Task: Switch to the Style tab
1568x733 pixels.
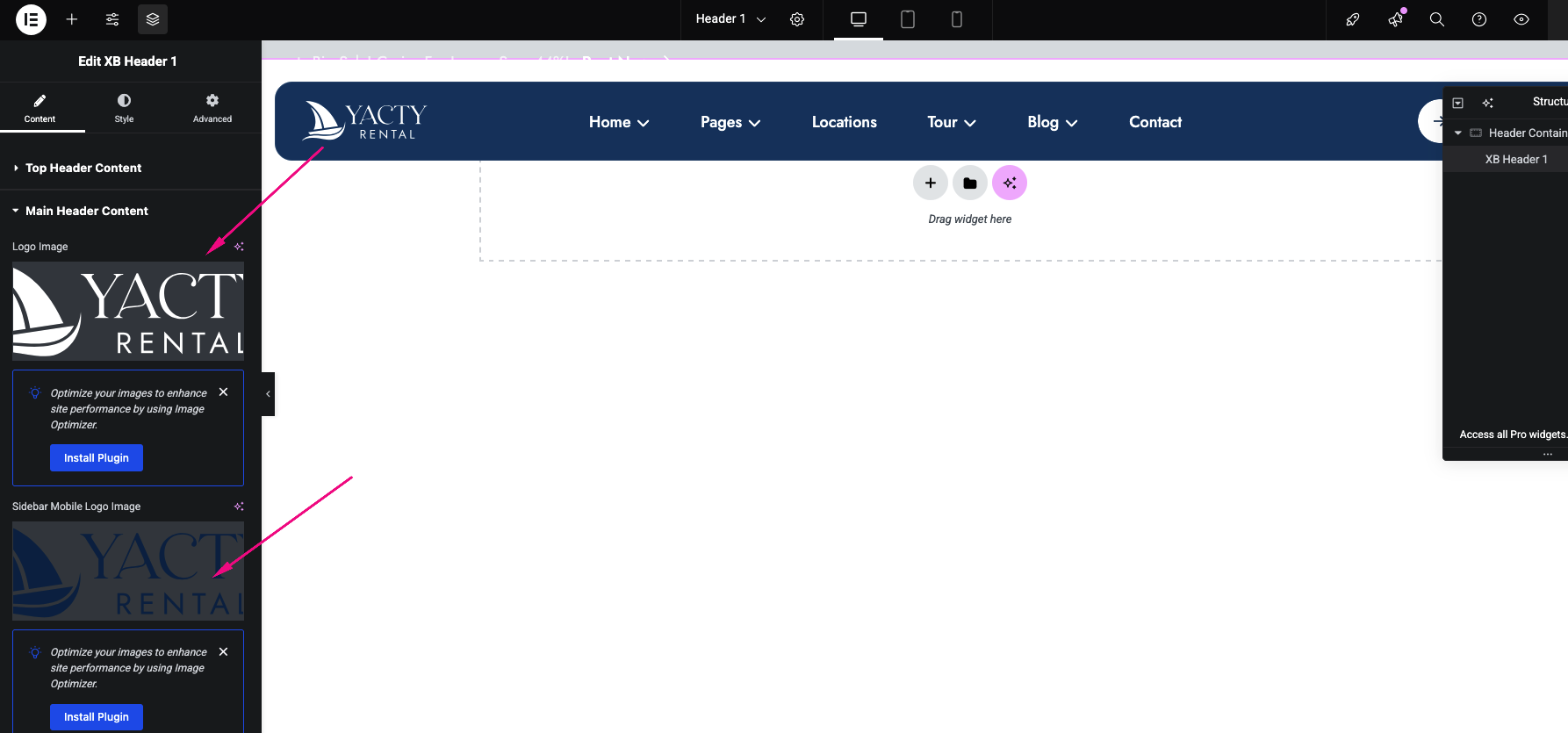Action: [x=124, y=108]
